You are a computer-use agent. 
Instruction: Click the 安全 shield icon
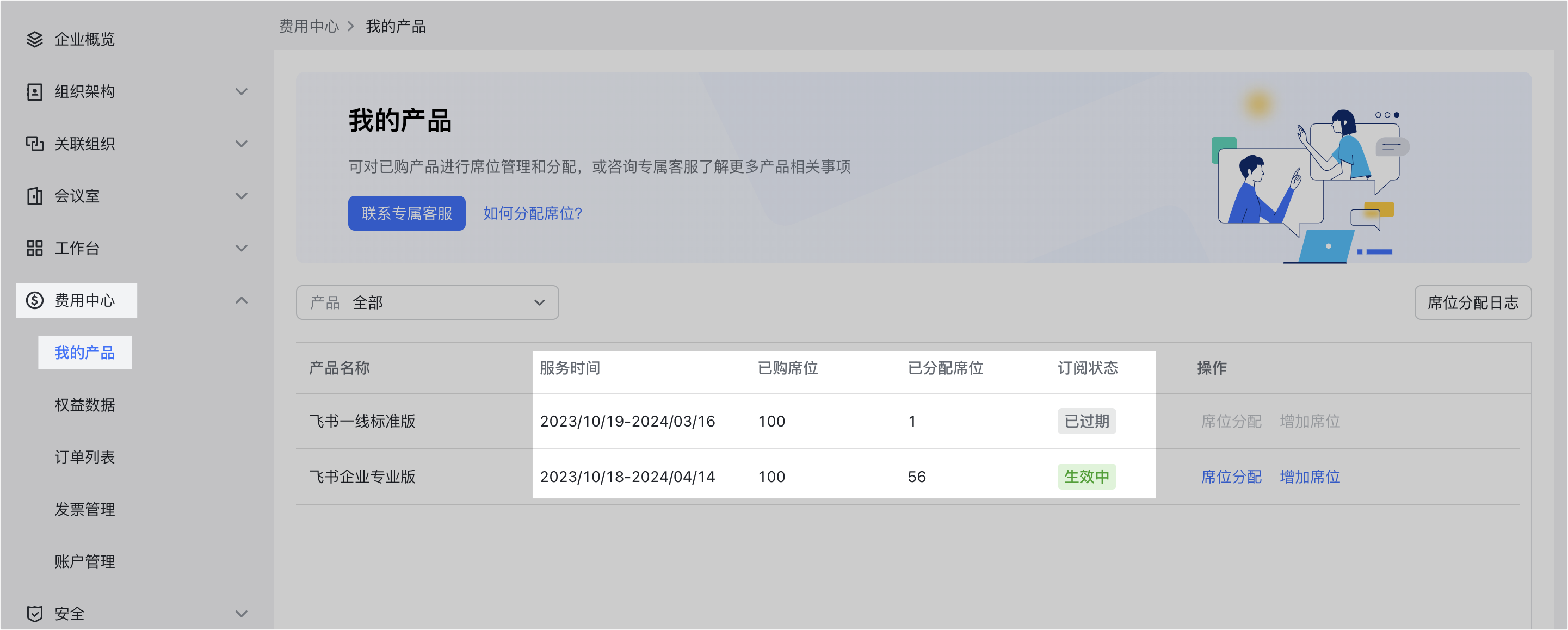point(35,614)
